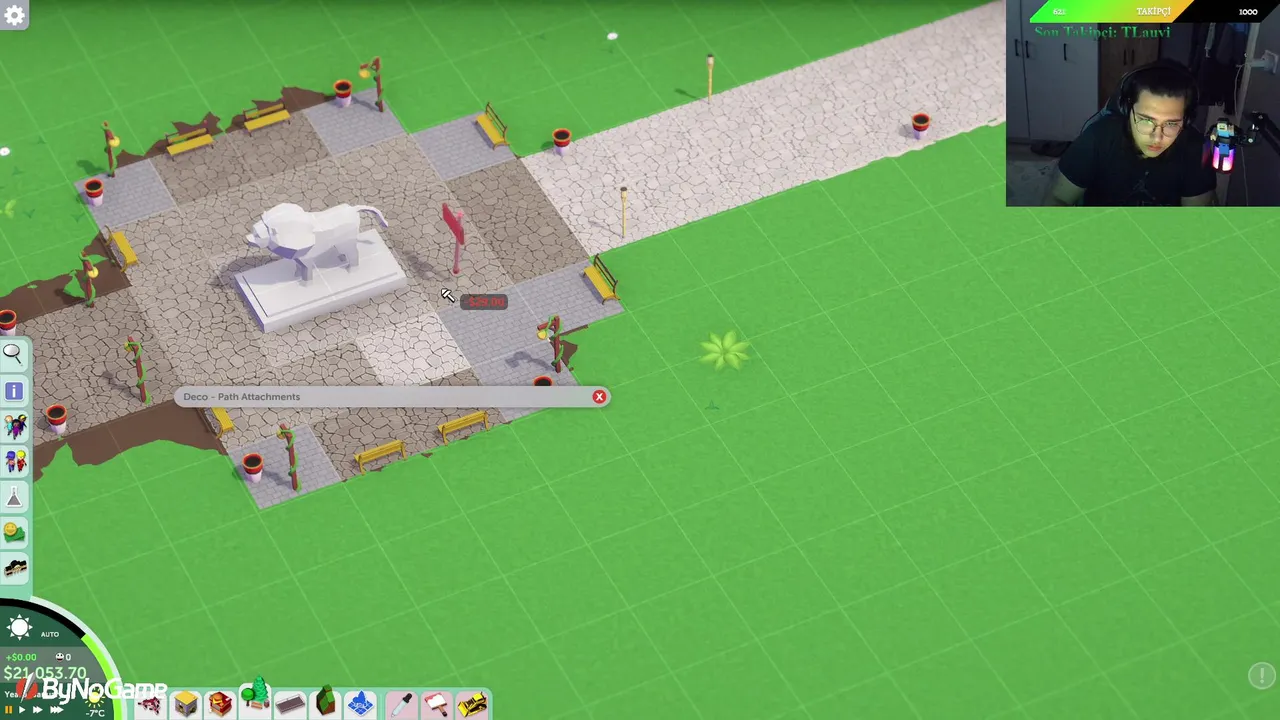Open the yellow-roofed shop building menu
The height and width of the screenshot is (720, 1280).
(186, 704)
